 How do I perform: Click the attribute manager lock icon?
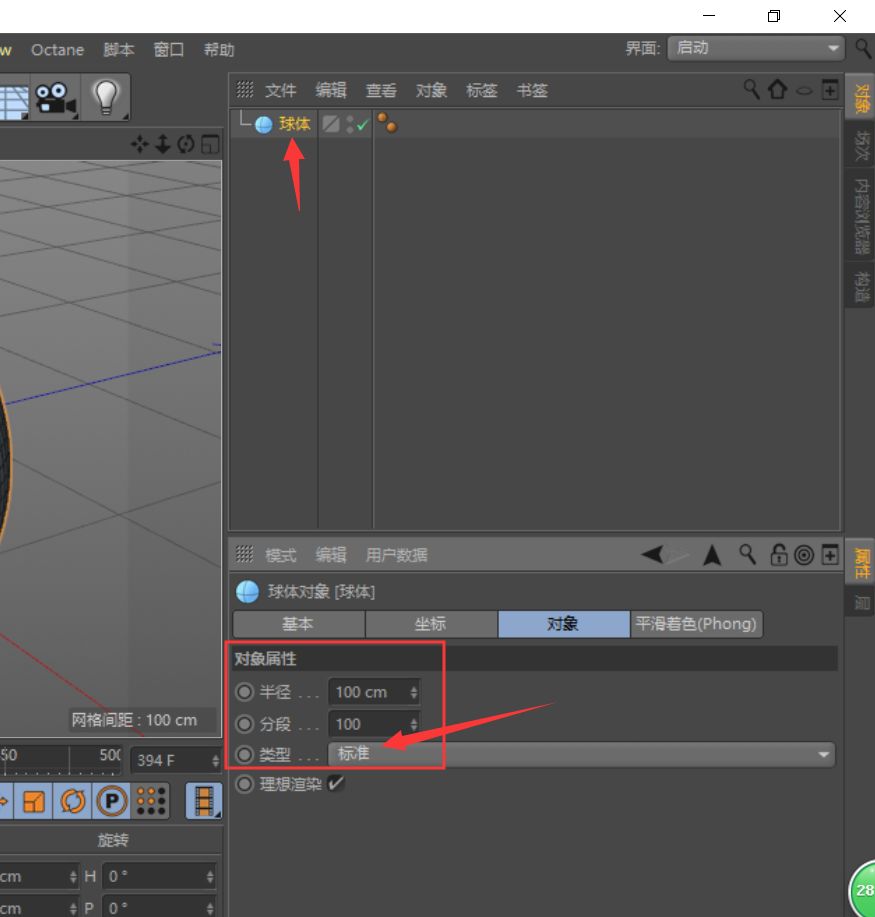click(x=778, y=554)
